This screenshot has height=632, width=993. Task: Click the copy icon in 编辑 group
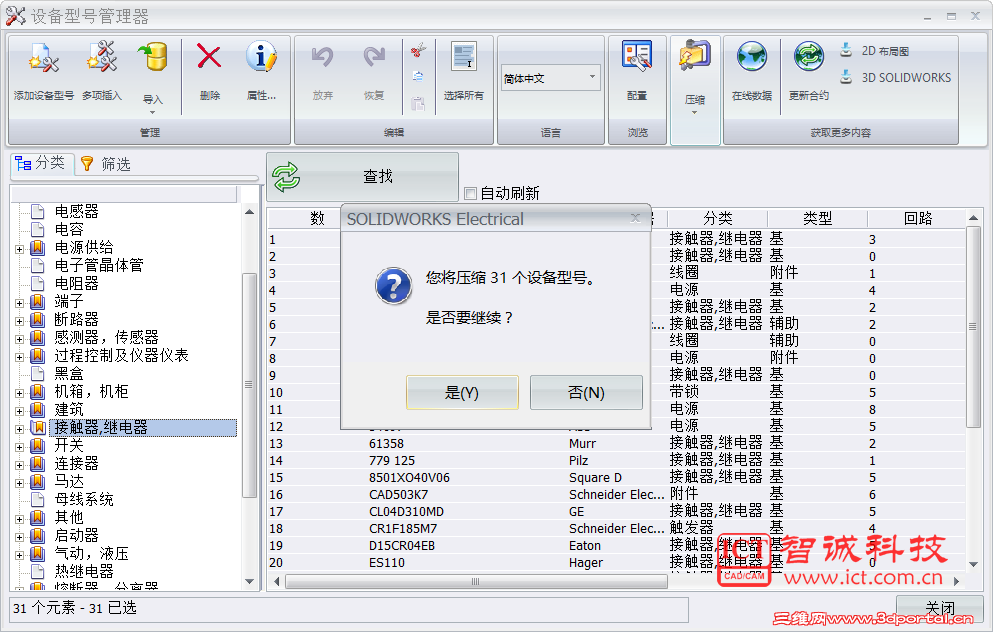point(418,76)
